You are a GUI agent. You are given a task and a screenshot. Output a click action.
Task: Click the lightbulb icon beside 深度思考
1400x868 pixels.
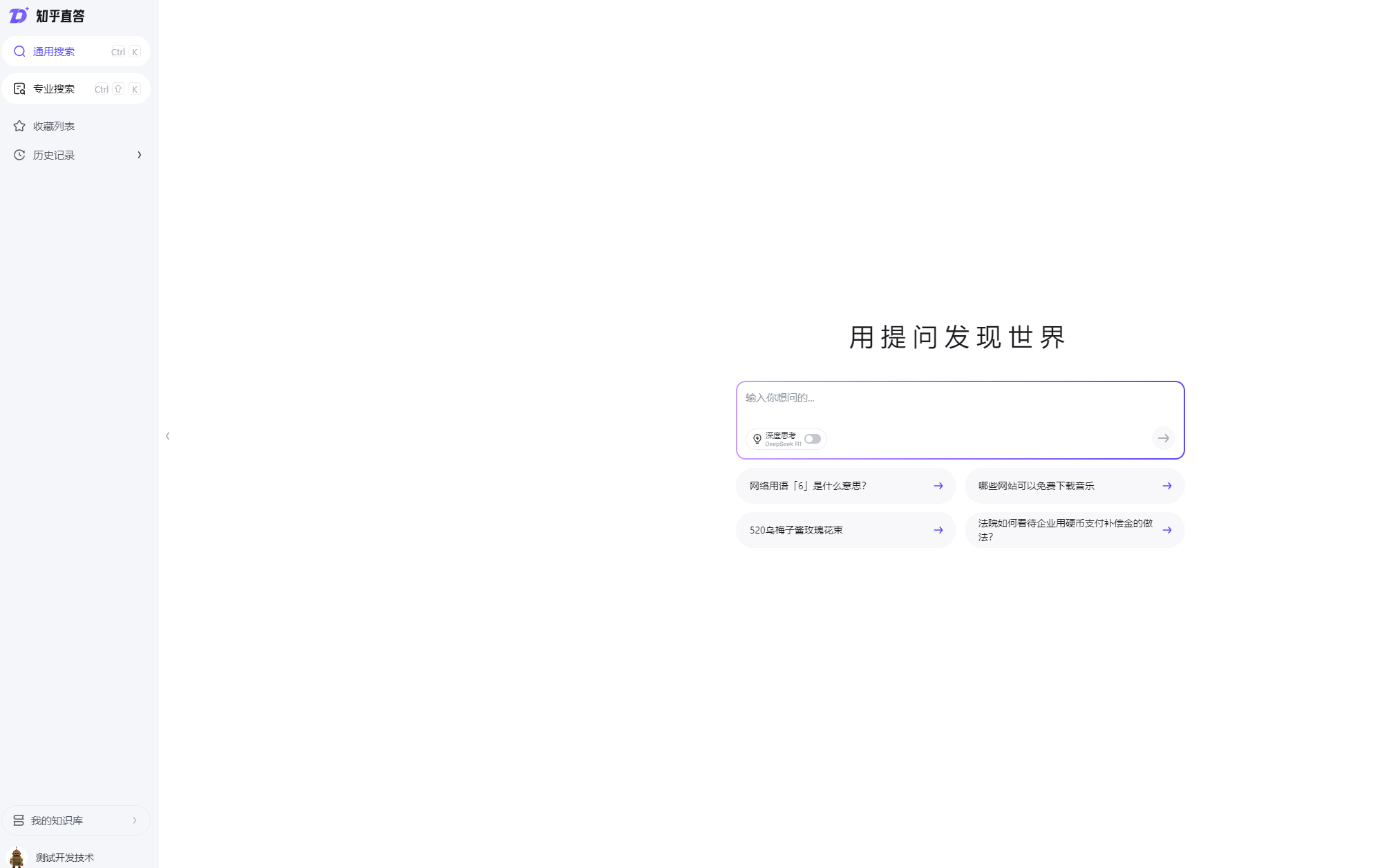[x=757, y=439]
